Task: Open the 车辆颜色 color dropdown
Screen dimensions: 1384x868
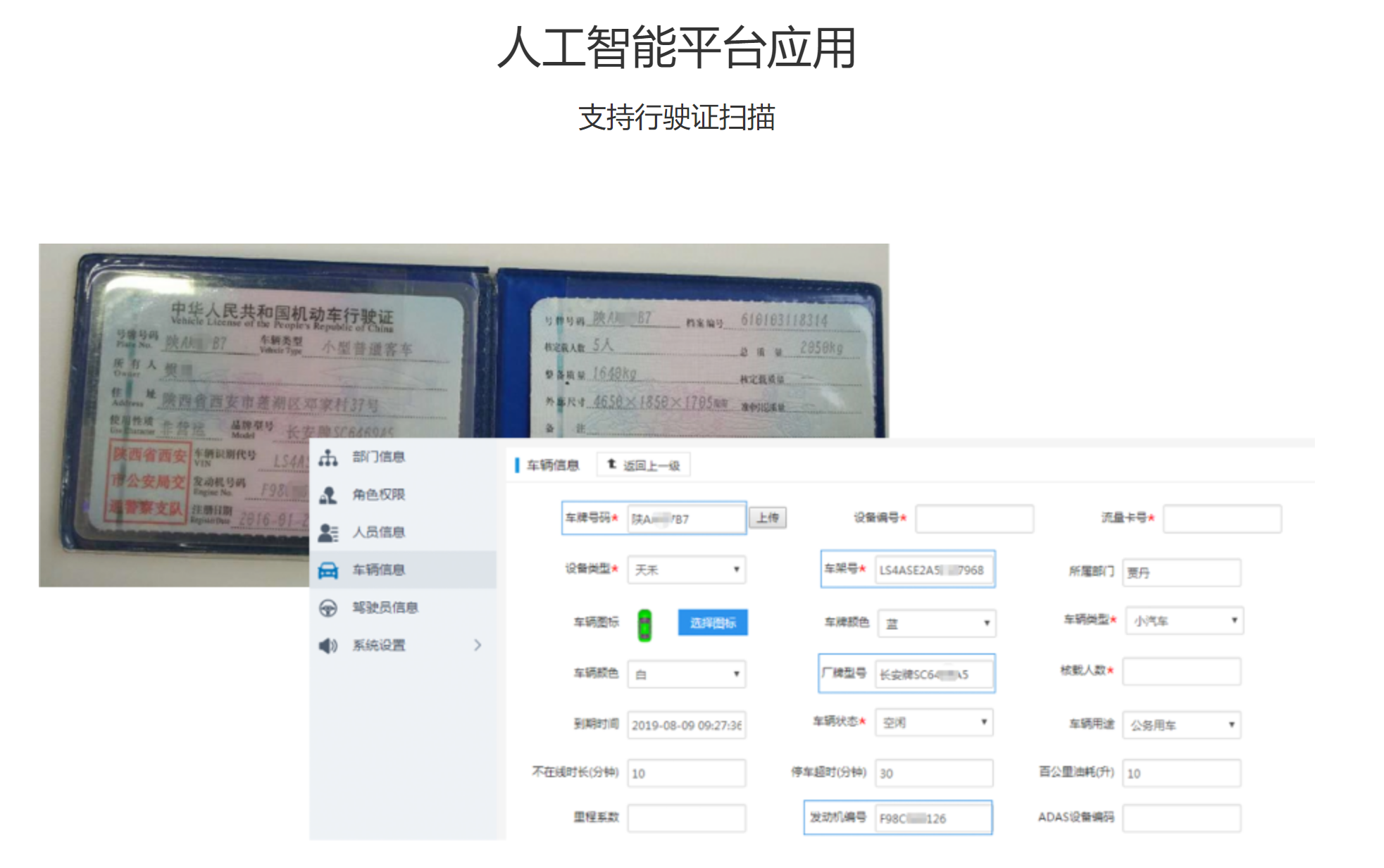Action: click(686, 674)
